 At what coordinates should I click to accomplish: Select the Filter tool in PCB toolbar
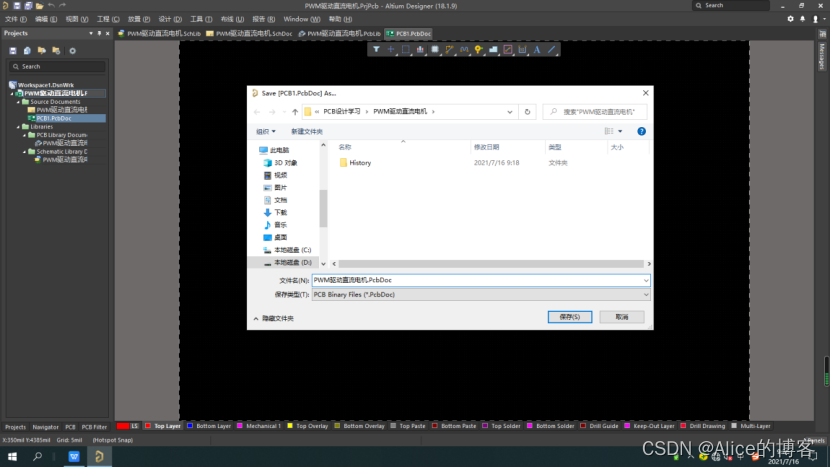376,49
